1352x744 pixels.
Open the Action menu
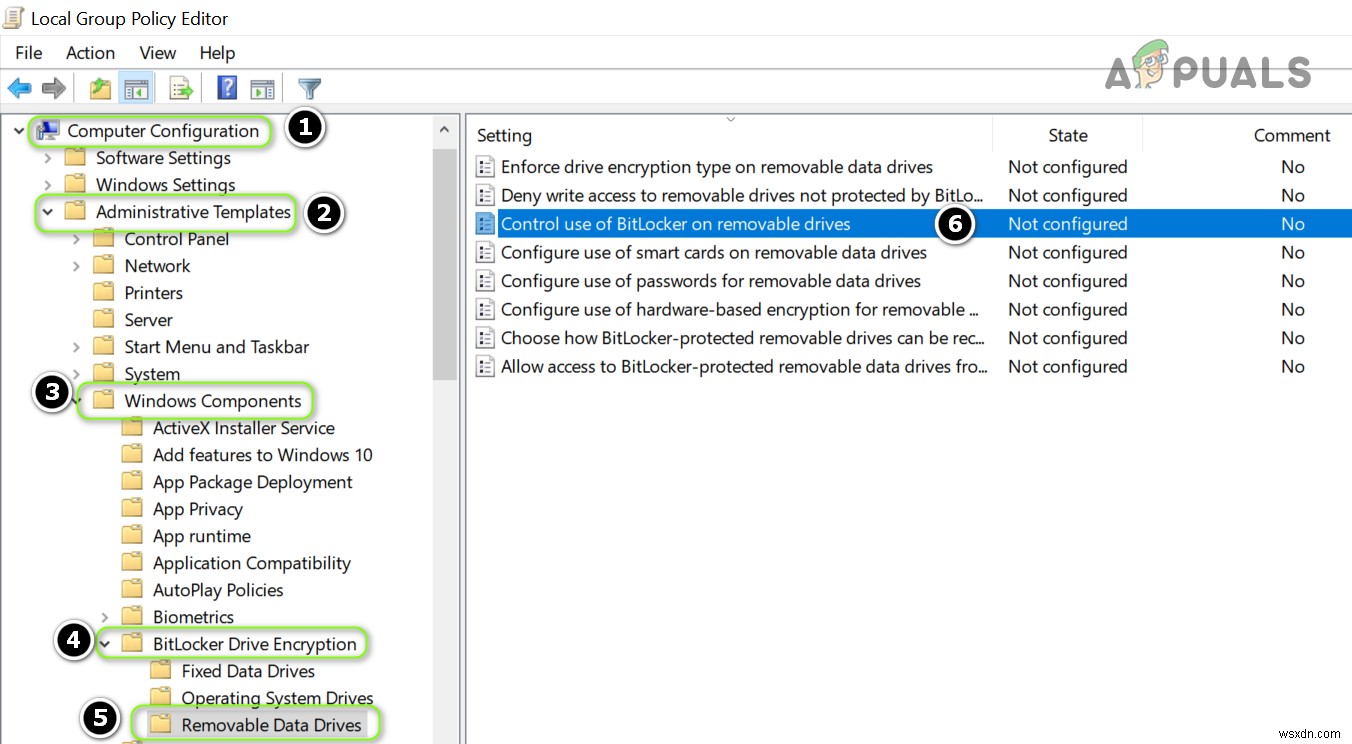[x=90, y=53]
